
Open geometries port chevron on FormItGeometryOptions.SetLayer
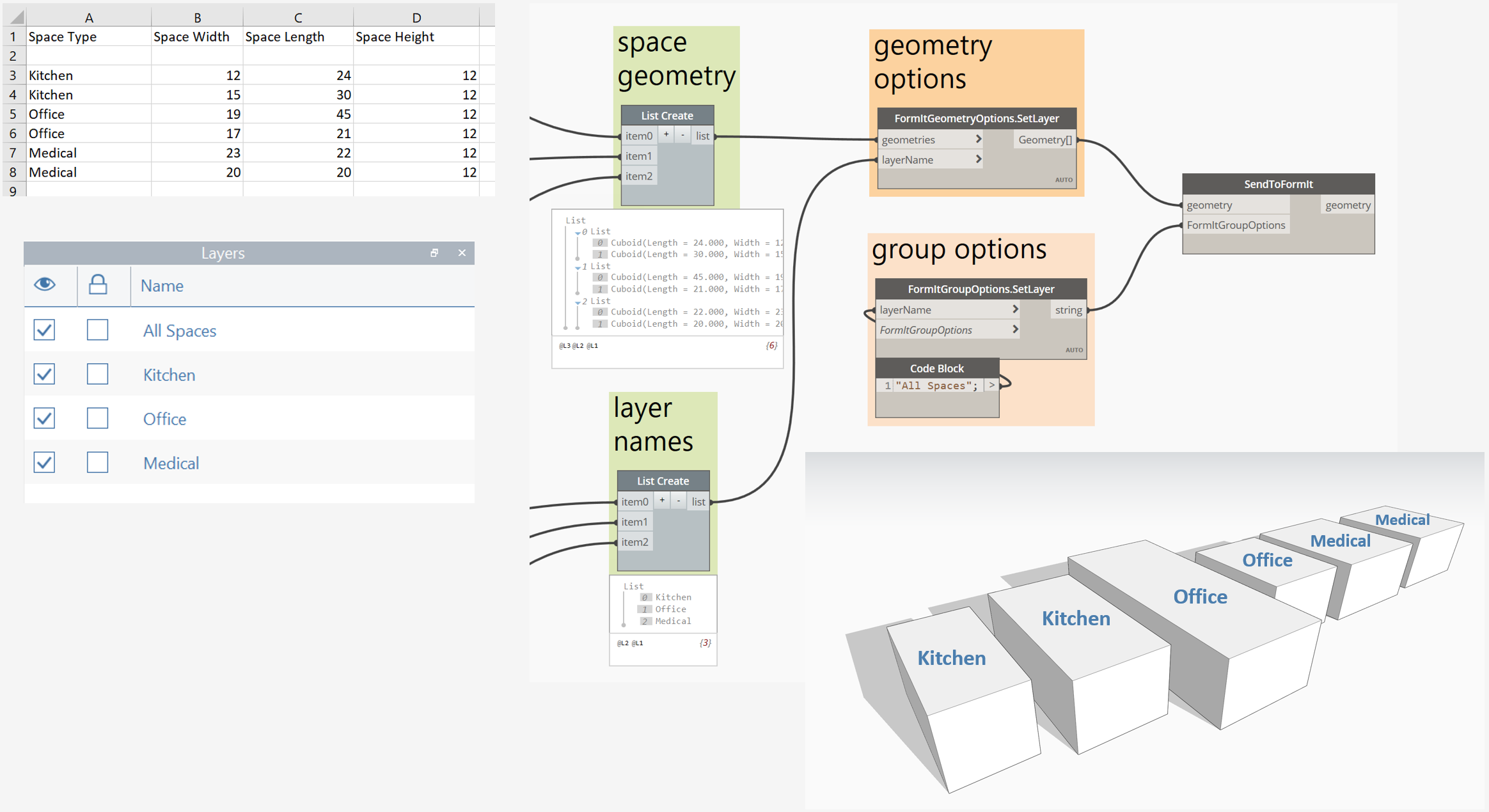click(978, 139)
